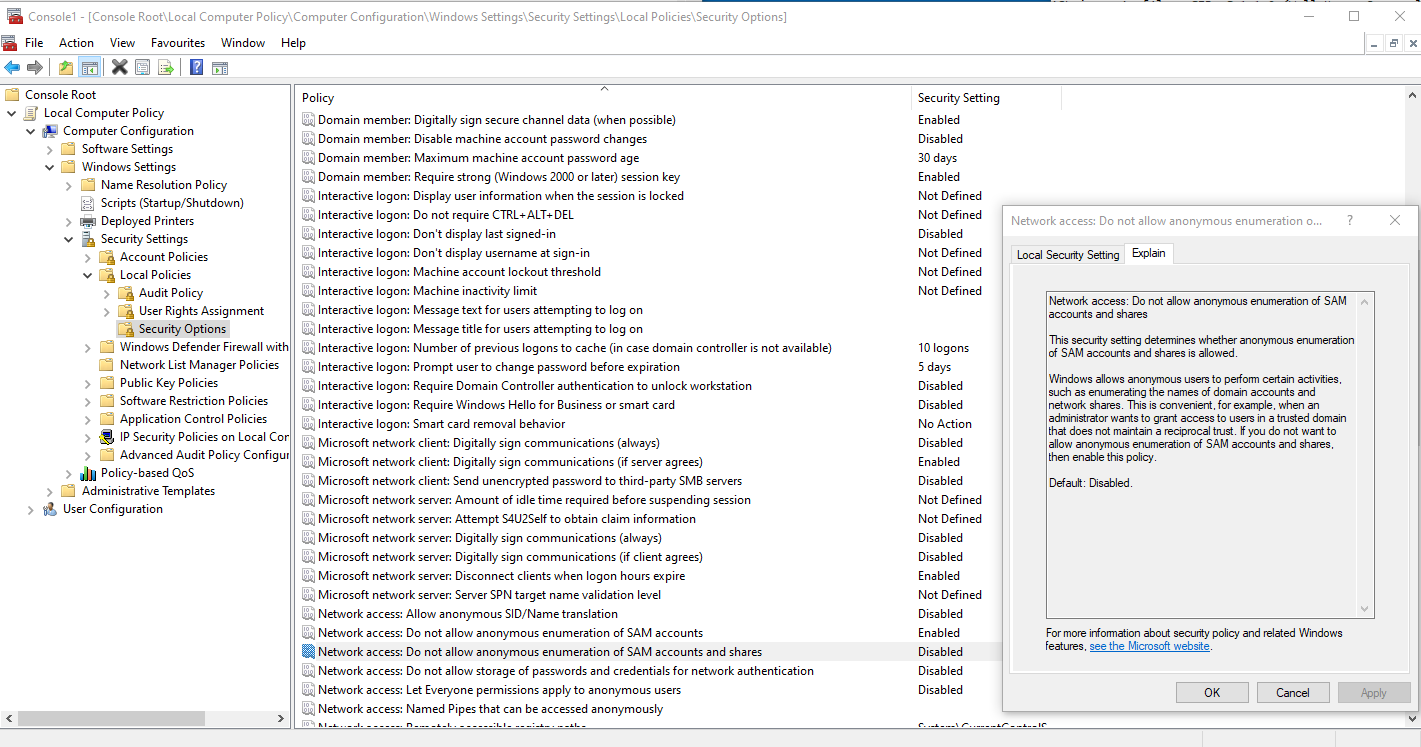This screenshot has width=1421, height=747.
Task: Collapse the Local Computer Policy node
Action: 12,113
